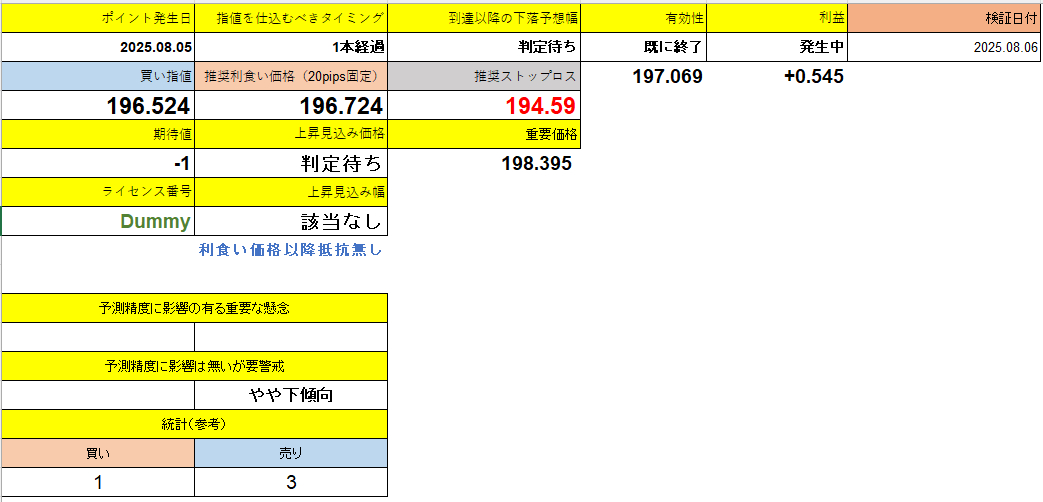Select the 買い指値 label cell
Viewport: 1043px width, 502px height.
pos(98,76)
